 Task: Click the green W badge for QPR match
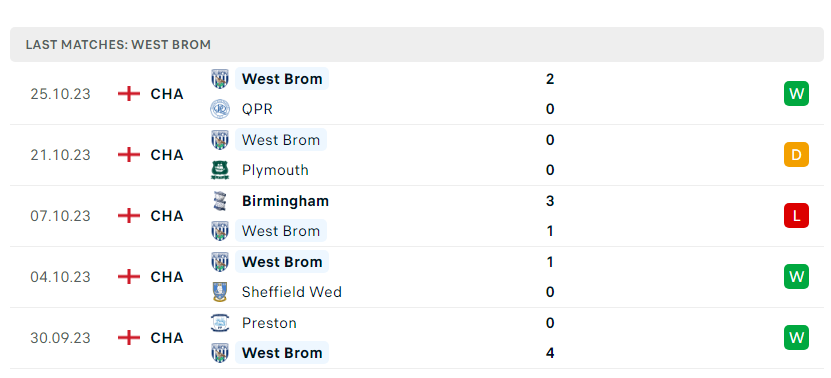(797, 94)
